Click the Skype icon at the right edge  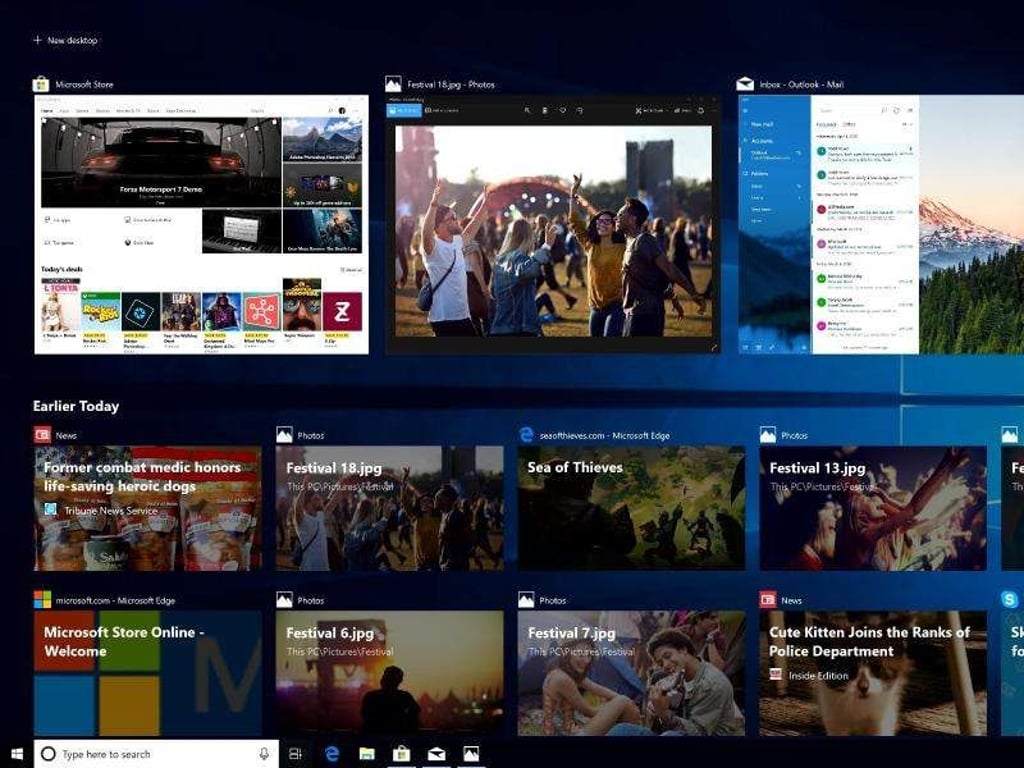1010,600
